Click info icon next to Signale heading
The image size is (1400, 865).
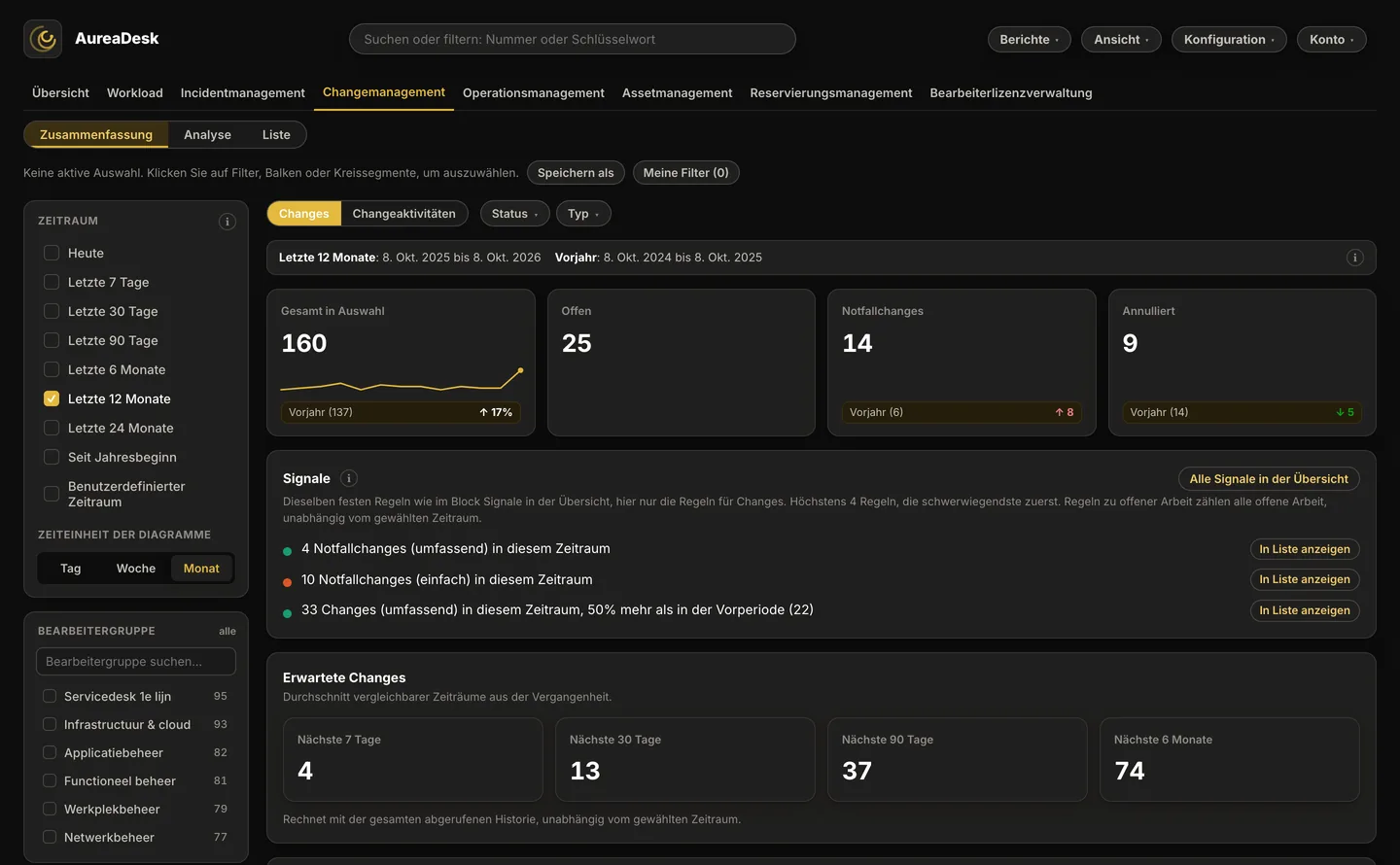point(349,478)
